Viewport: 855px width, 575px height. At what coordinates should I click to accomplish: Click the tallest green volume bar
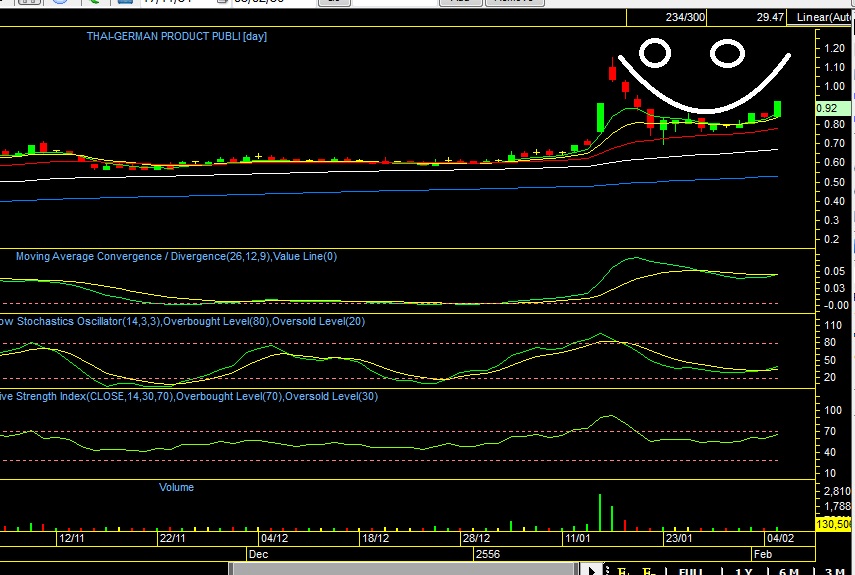tap(600, 512)
